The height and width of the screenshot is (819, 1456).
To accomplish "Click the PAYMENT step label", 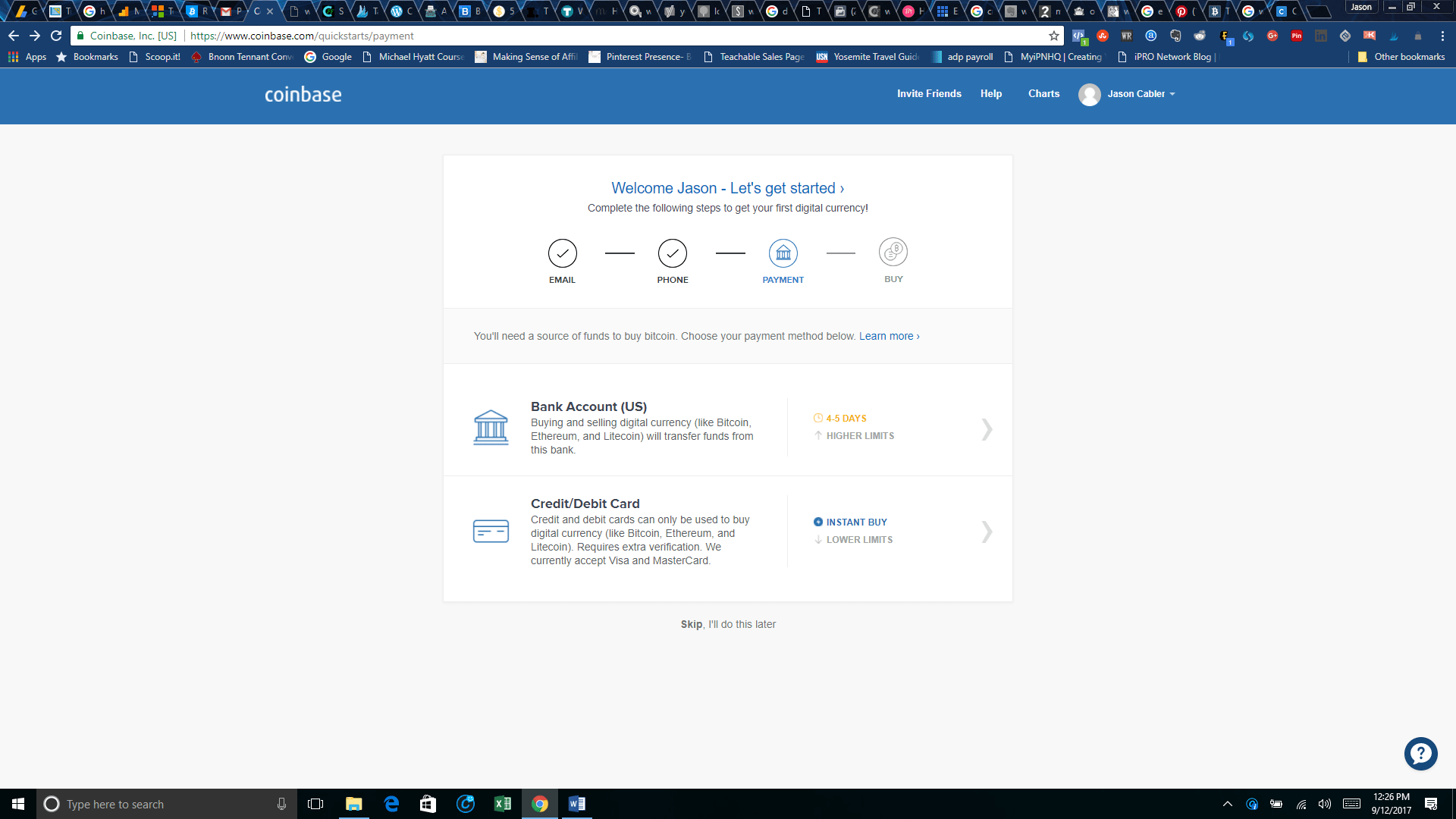I will coord(783,280).
